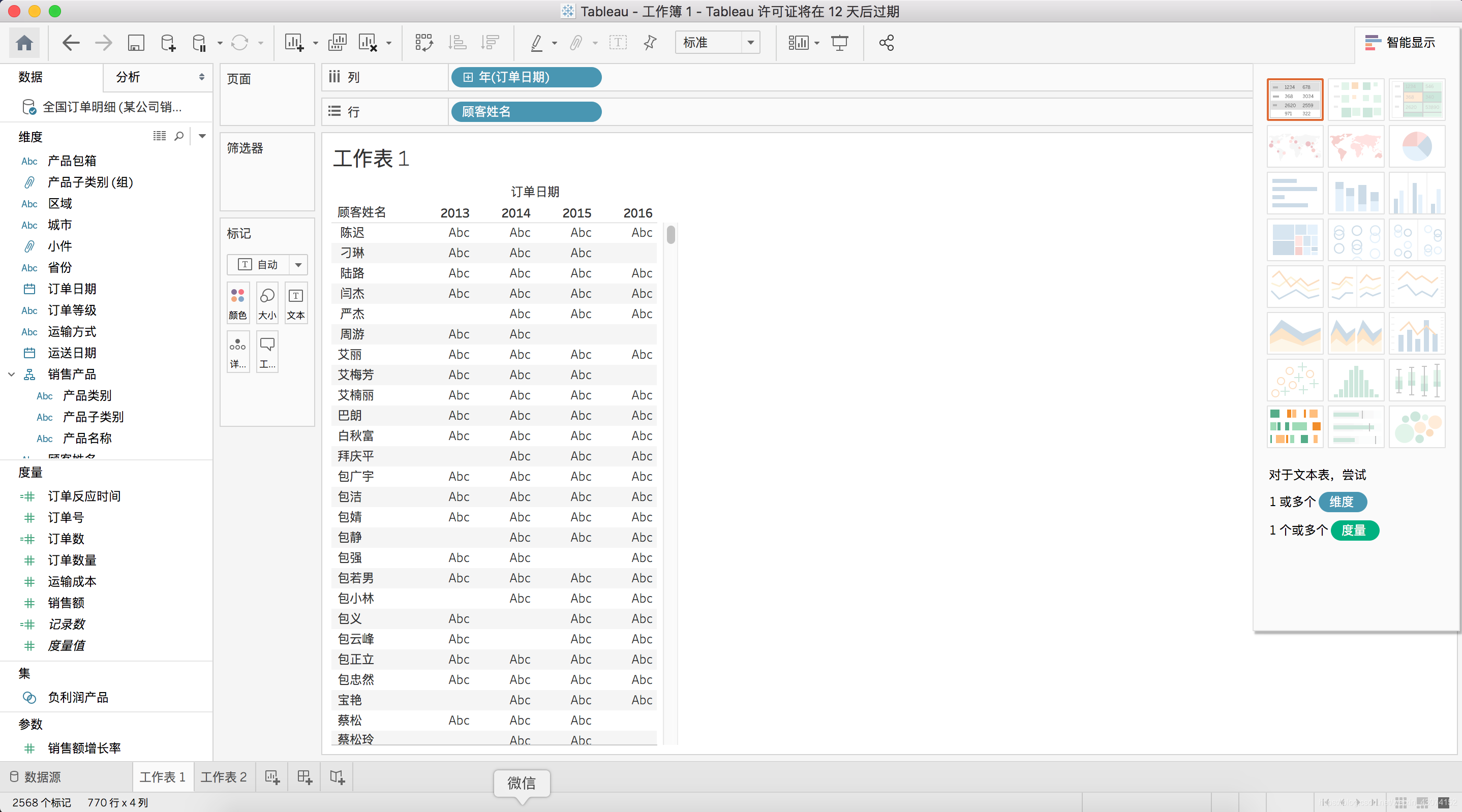Open the show/hide cards icon

[x=798, y=43]
